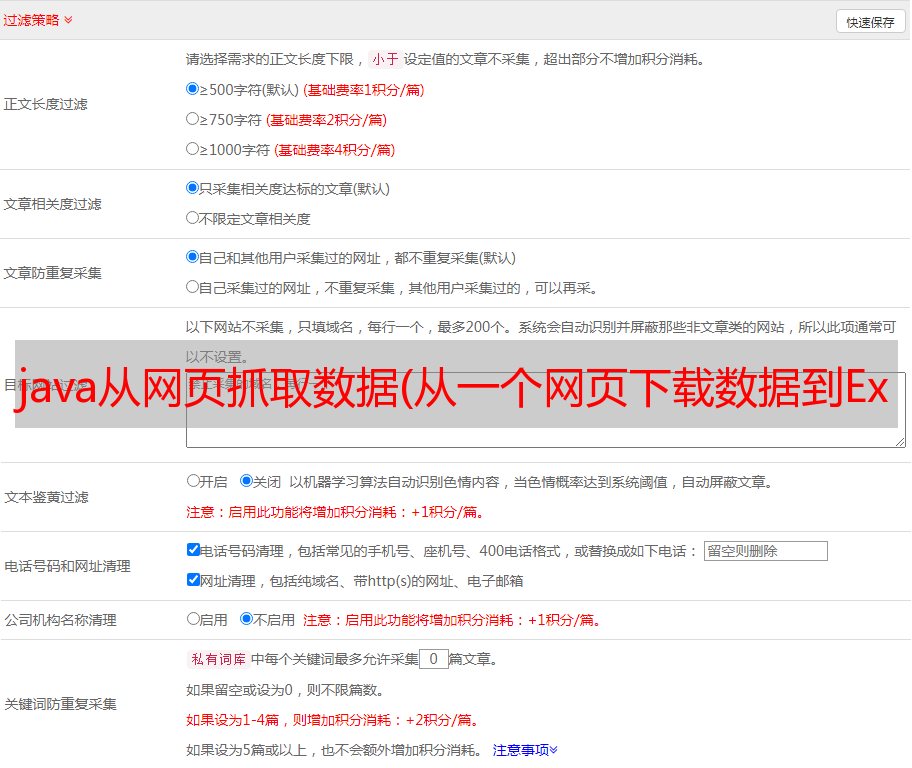Click the red text 基础费率2积分/篇
The image size is (912, 768).
pyautogui.click(x=326, y=120)
